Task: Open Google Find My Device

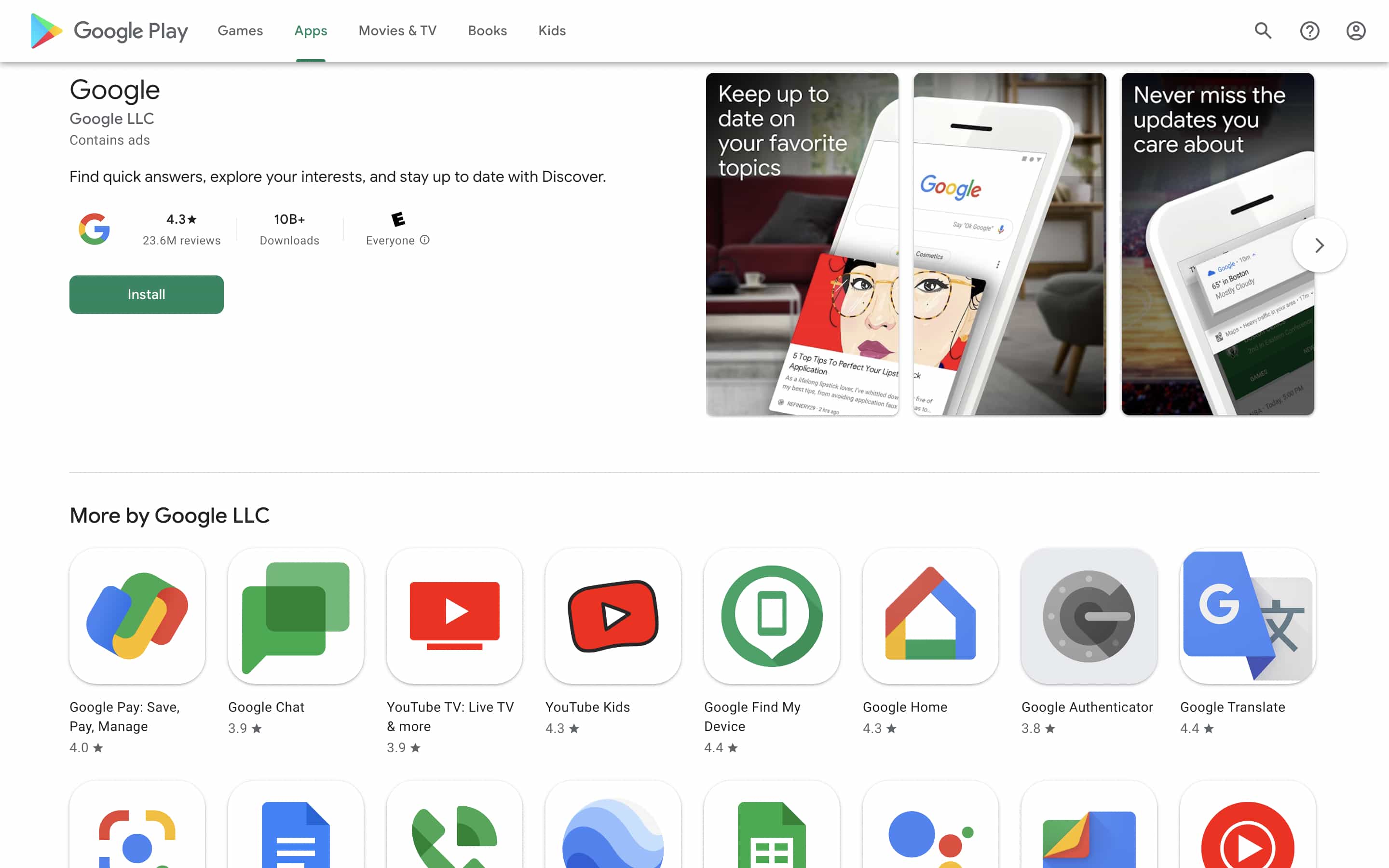Action: pyautogui.click(x=772, y=615)
